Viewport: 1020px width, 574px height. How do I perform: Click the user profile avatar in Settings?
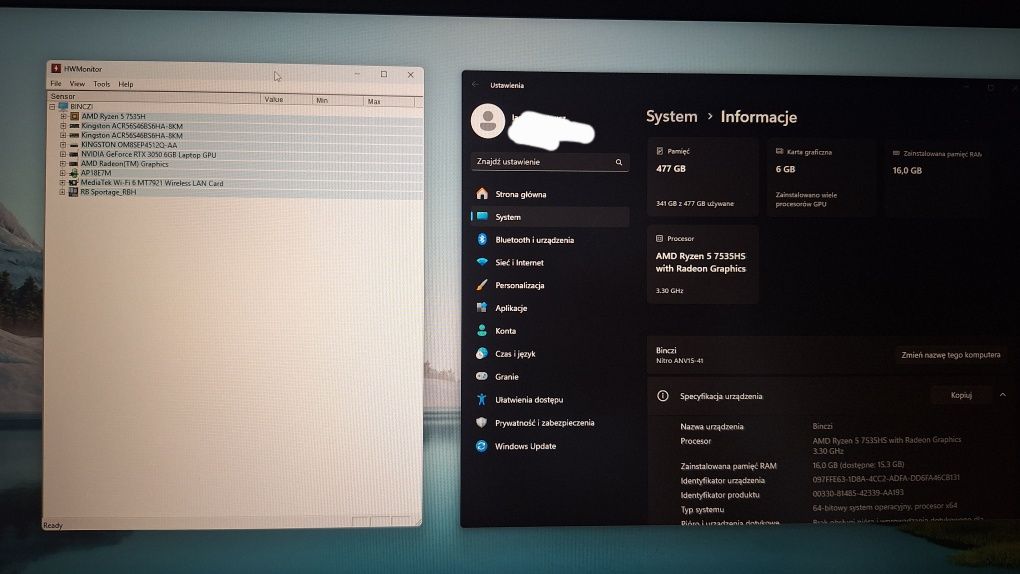[488, 120]
